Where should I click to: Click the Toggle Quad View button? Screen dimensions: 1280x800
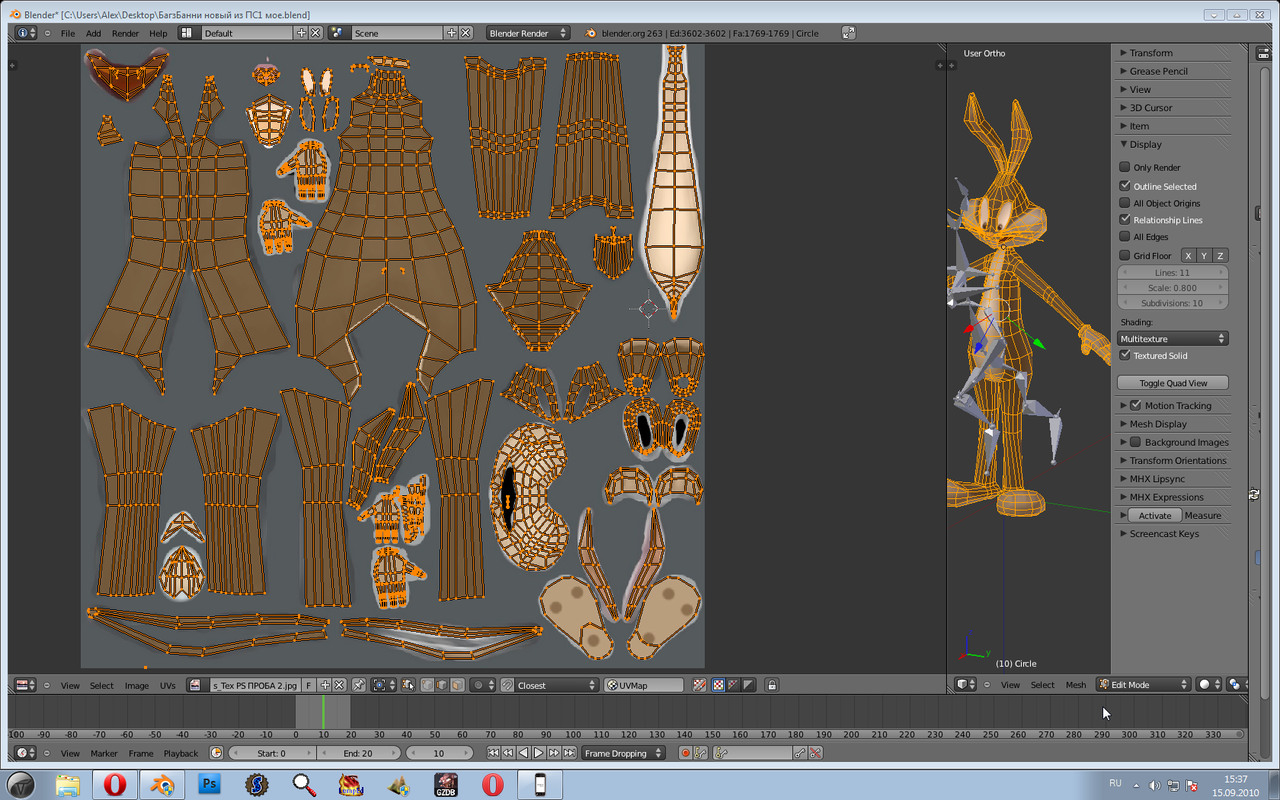point(1173,383)
